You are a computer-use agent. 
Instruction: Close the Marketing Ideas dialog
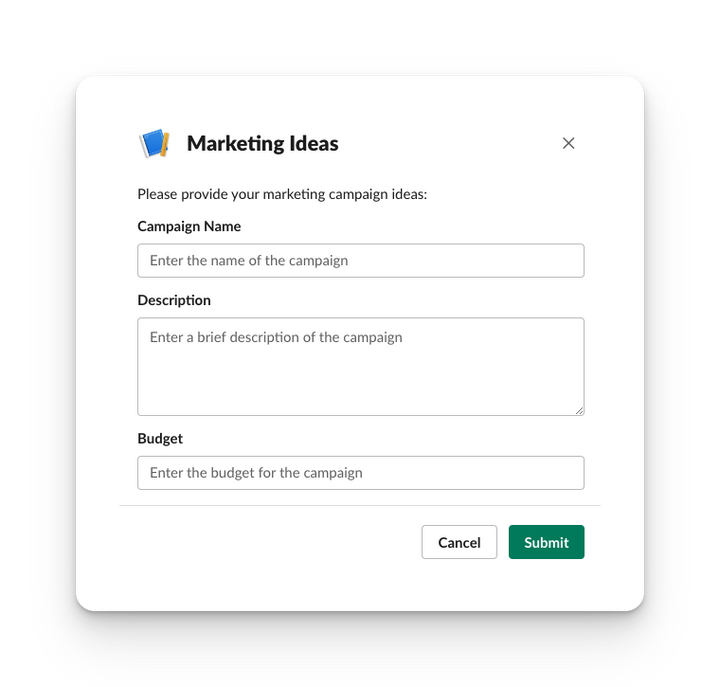pos(568,143)
